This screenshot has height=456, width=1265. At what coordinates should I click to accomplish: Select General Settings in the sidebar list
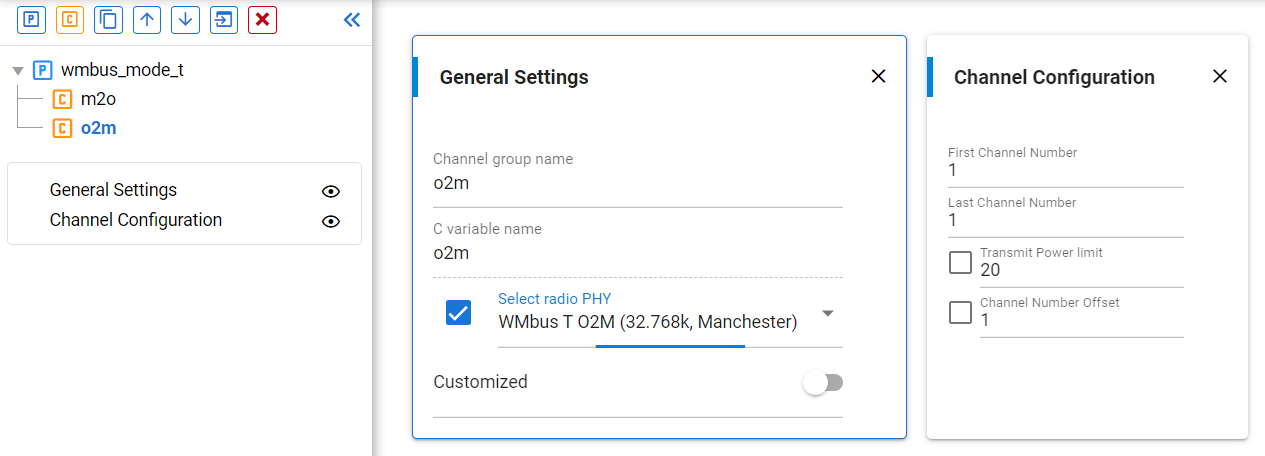point(113,190)
